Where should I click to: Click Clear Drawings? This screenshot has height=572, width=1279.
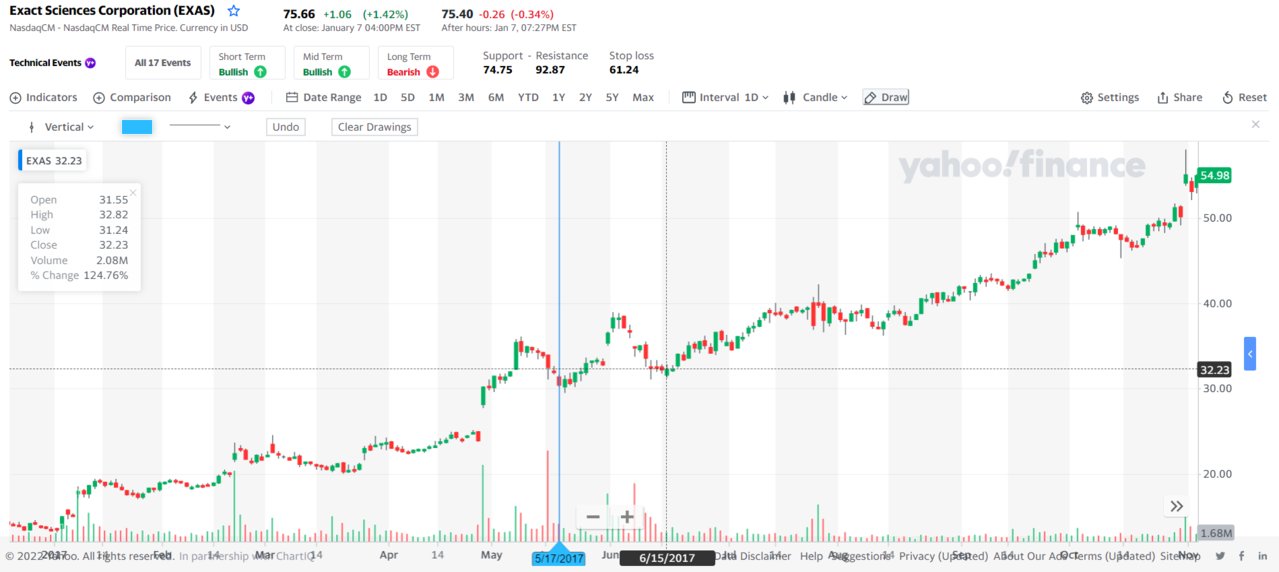pyautogui.click(x=375, y=127)
